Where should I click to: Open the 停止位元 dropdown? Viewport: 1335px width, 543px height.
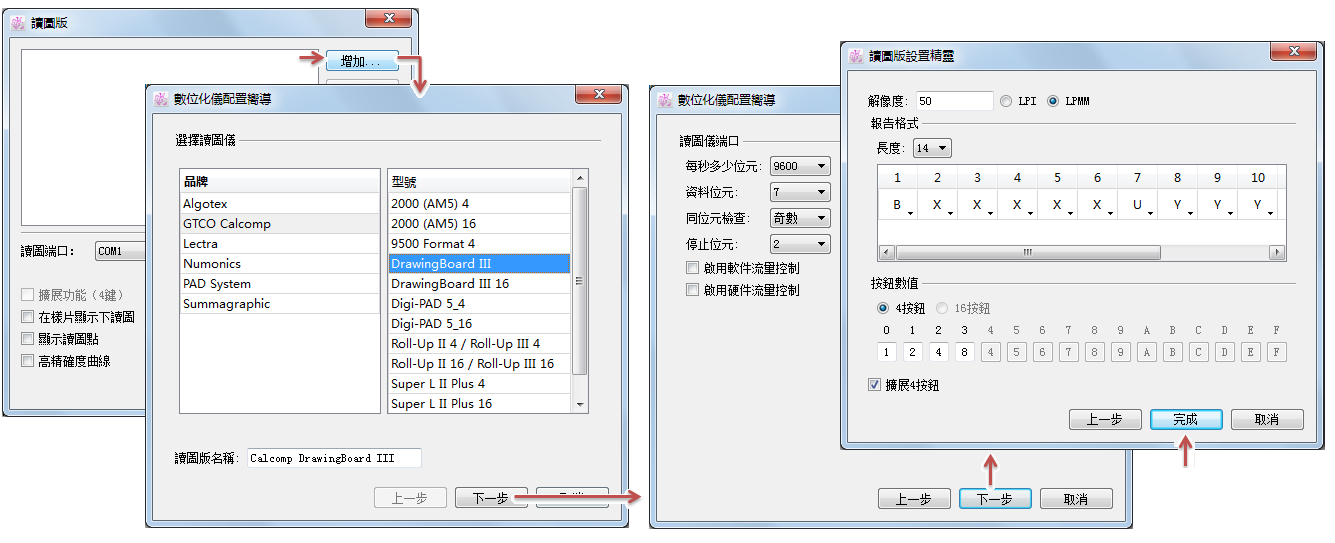800,244
